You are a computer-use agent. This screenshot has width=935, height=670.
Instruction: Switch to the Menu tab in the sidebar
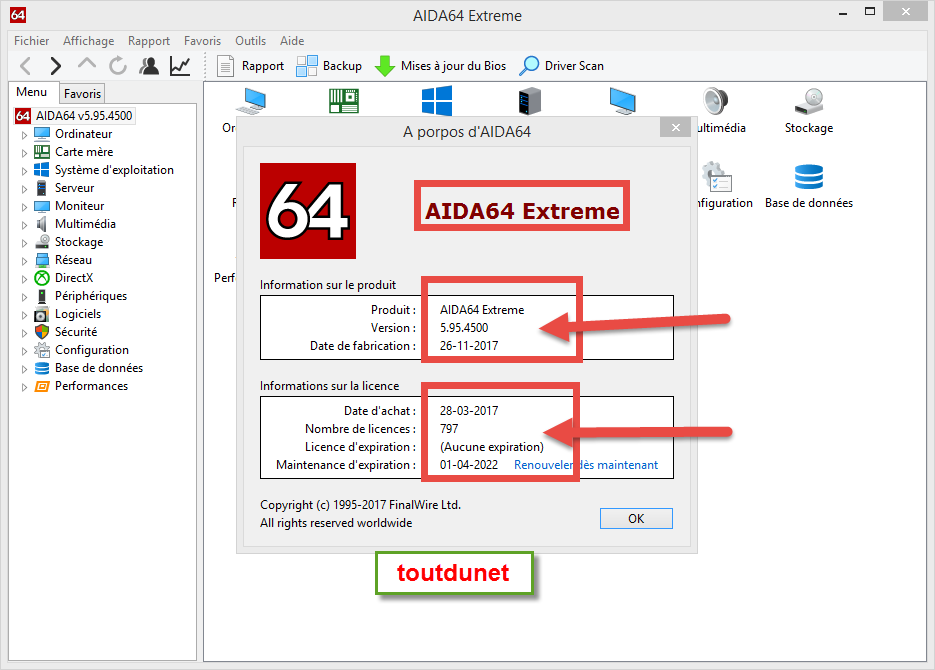(32, 92)
